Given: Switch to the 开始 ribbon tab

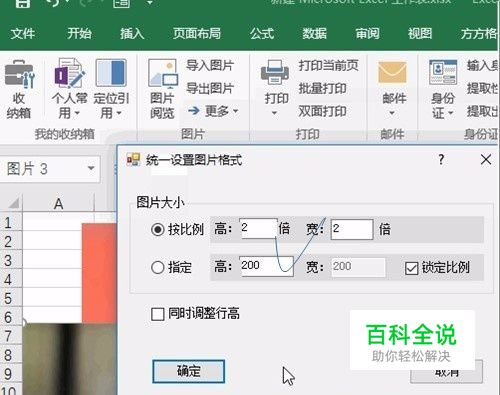Looking at the screenshot, I should point(79,33).
